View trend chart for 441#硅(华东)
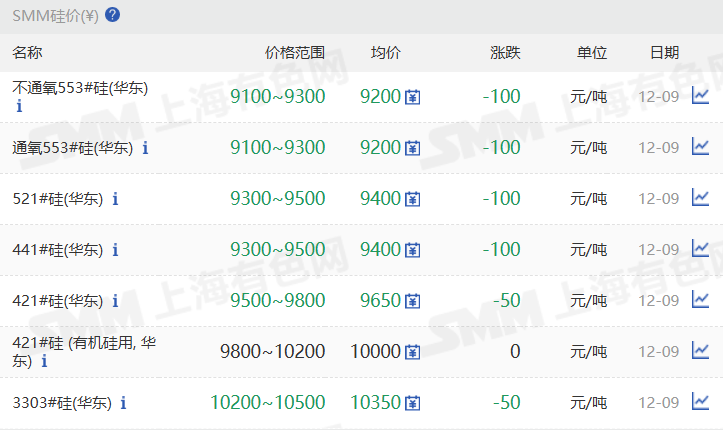The width and height of the screenshot is (723, 430). click(x=700, y=248)
